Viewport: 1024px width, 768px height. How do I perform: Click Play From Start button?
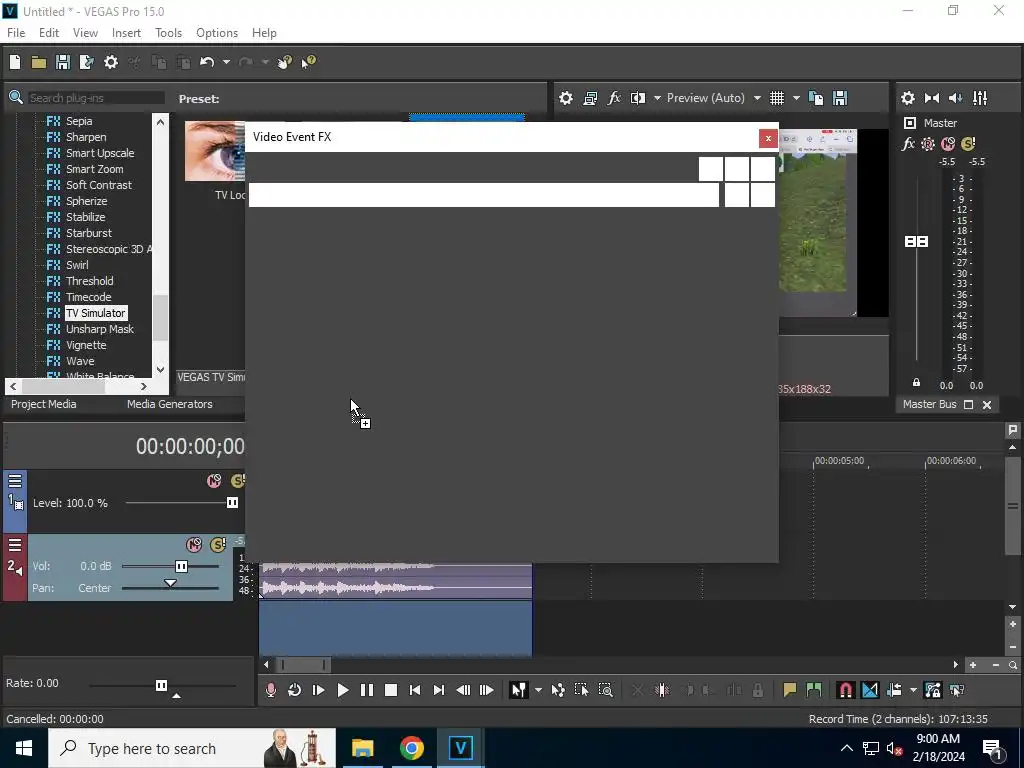319,690
